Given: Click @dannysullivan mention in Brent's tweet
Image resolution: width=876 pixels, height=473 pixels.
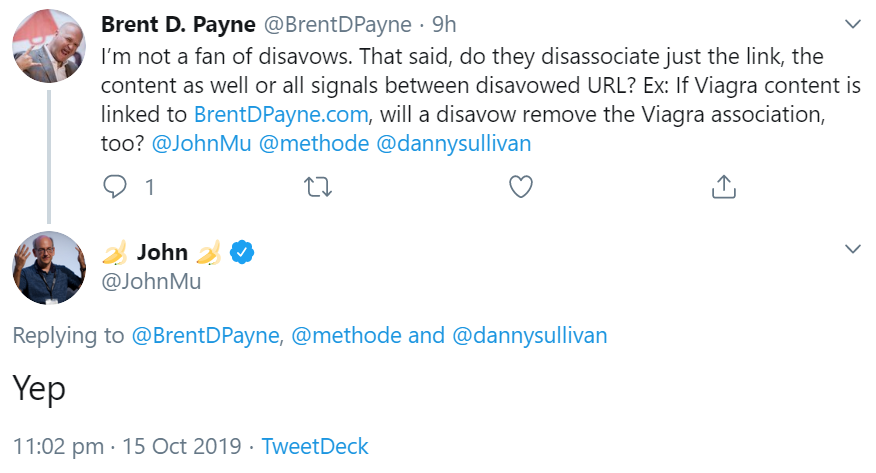Looking at the screenshot, I should 453,143.
